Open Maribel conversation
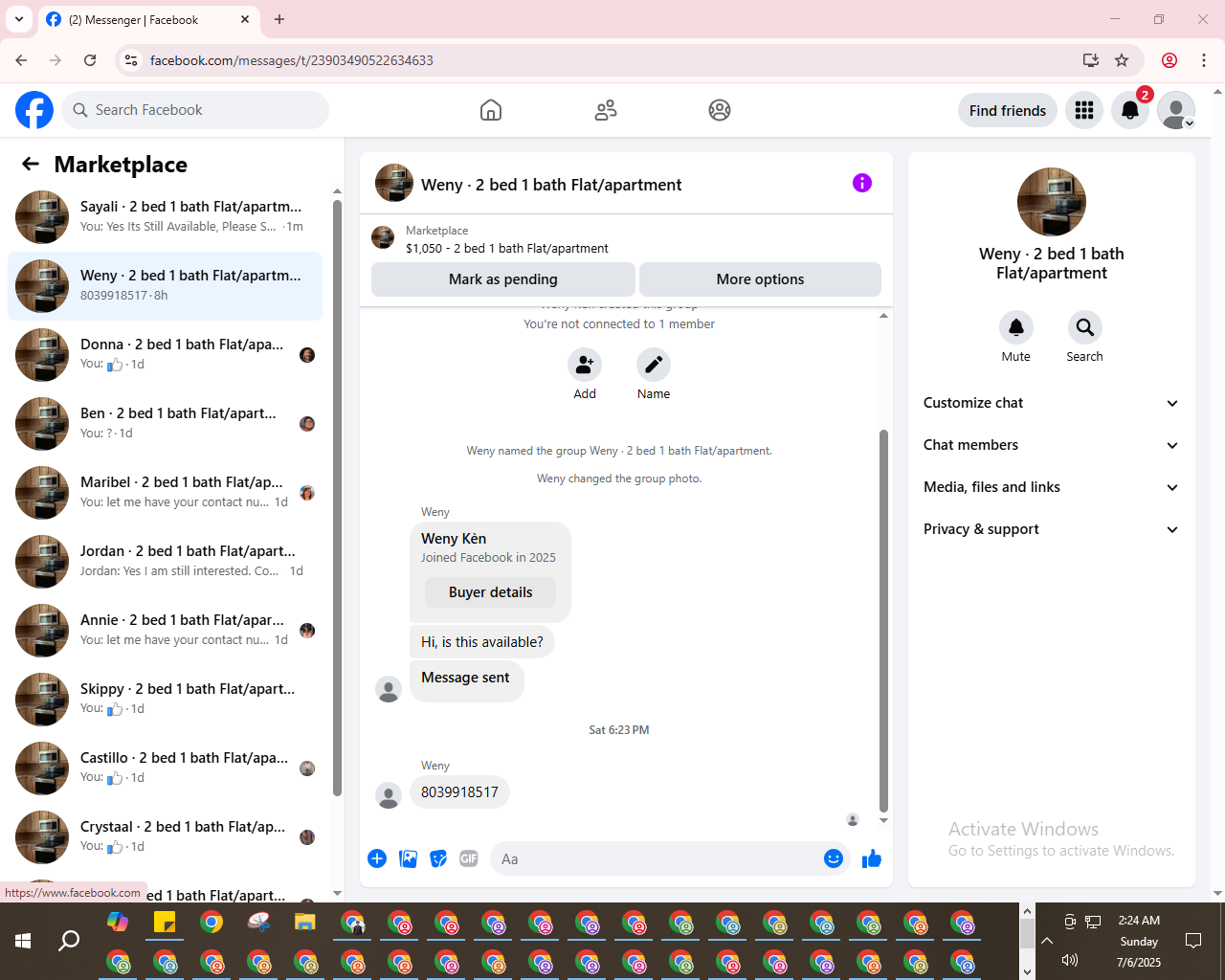 point(165,493)
